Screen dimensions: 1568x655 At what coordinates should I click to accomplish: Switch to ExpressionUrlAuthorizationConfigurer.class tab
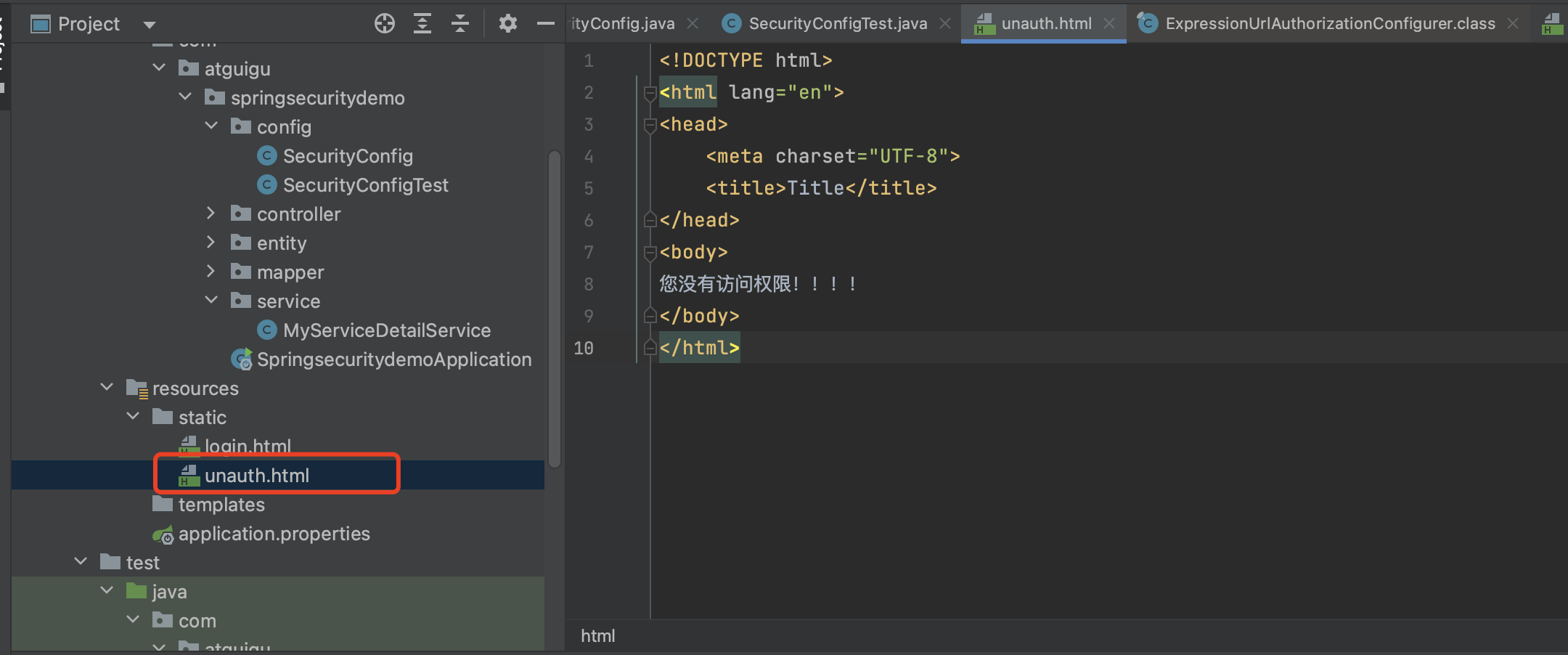coord(1329,24)
